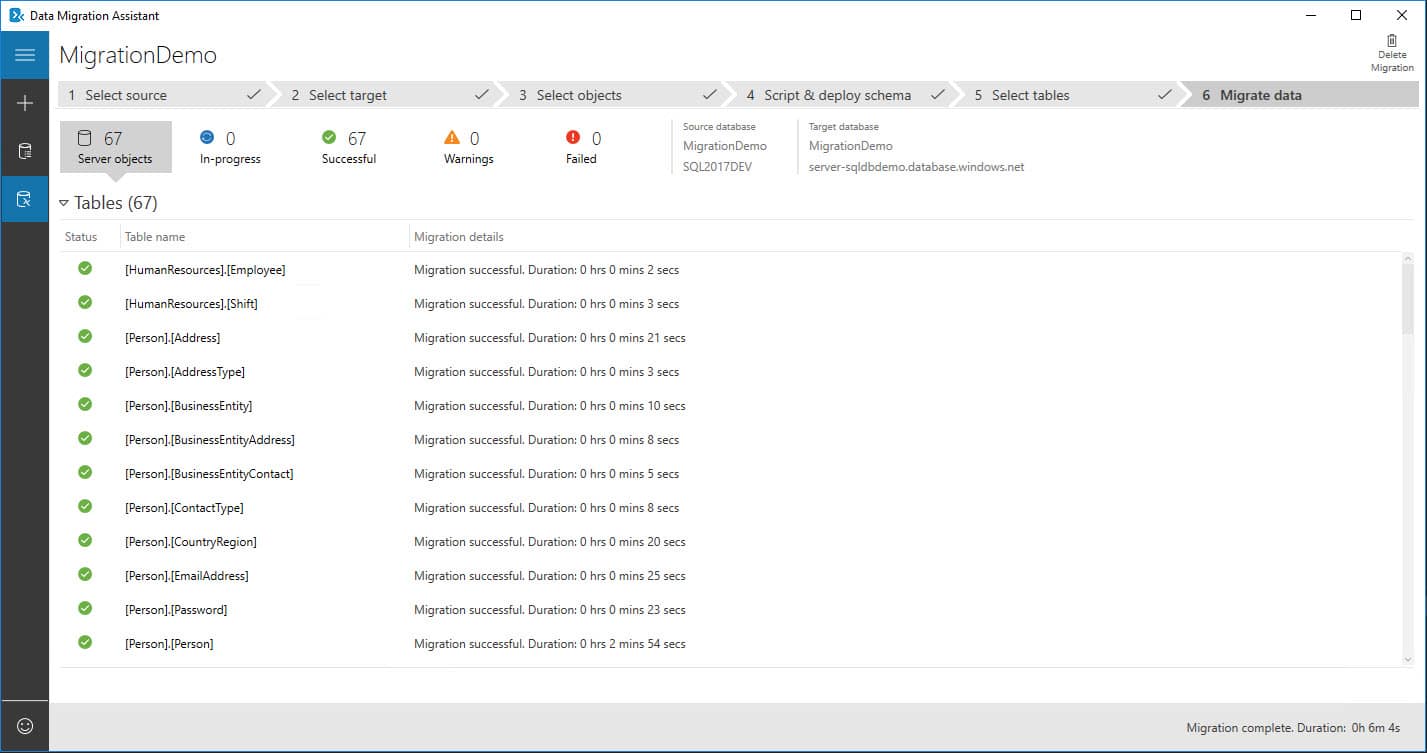This screenshot has width=1427, height=753.
Task: Select the [HumanResources].[Employee] table name
Action: coord(205,270)
